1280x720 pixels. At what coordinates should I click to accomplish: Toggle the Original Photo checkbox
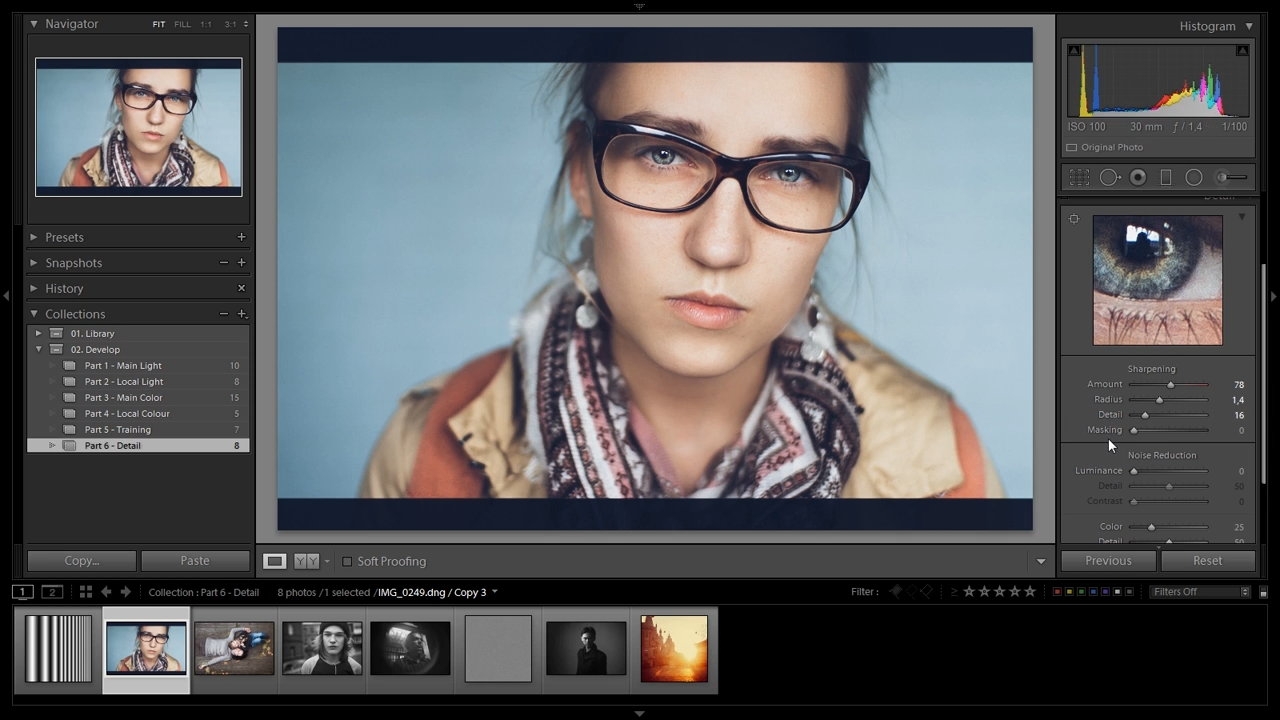(x=1072, y=148)
